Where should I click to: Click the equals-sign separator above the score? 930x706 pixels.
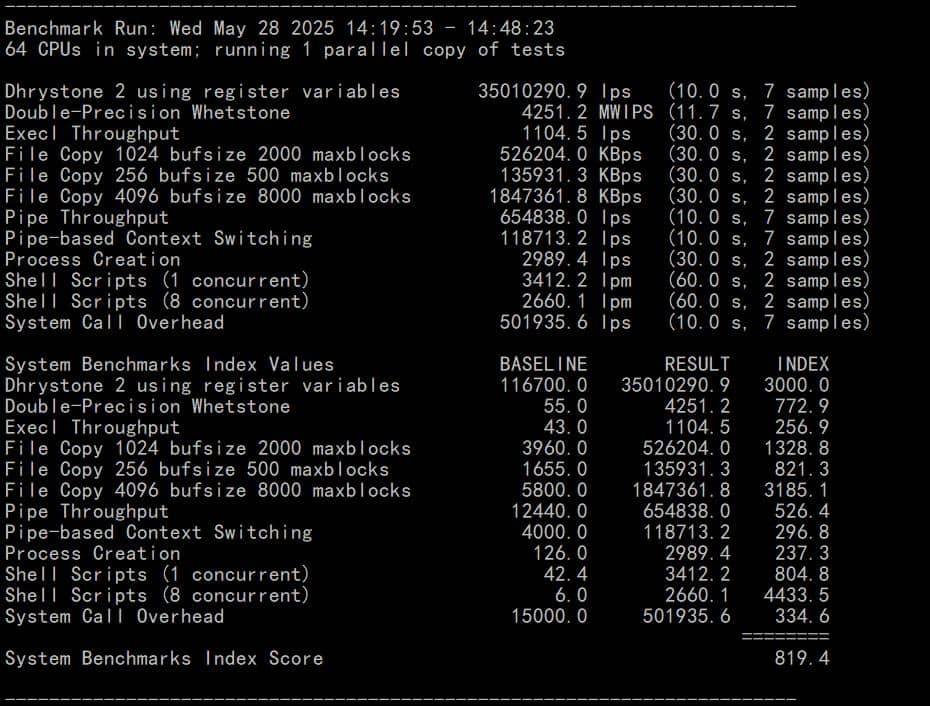click(x=785, y=636)
